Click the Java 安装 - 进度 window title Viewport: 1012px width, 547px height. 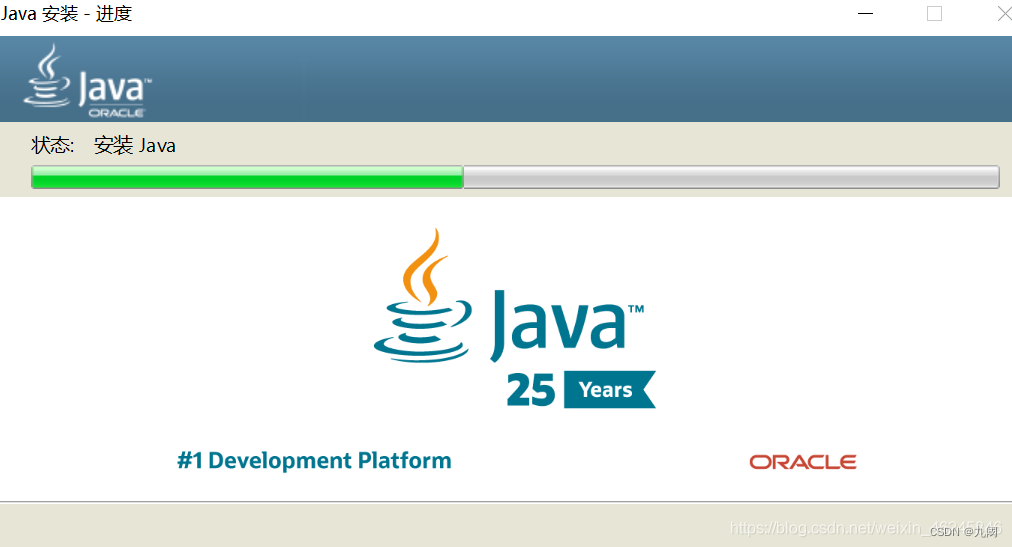66,13
